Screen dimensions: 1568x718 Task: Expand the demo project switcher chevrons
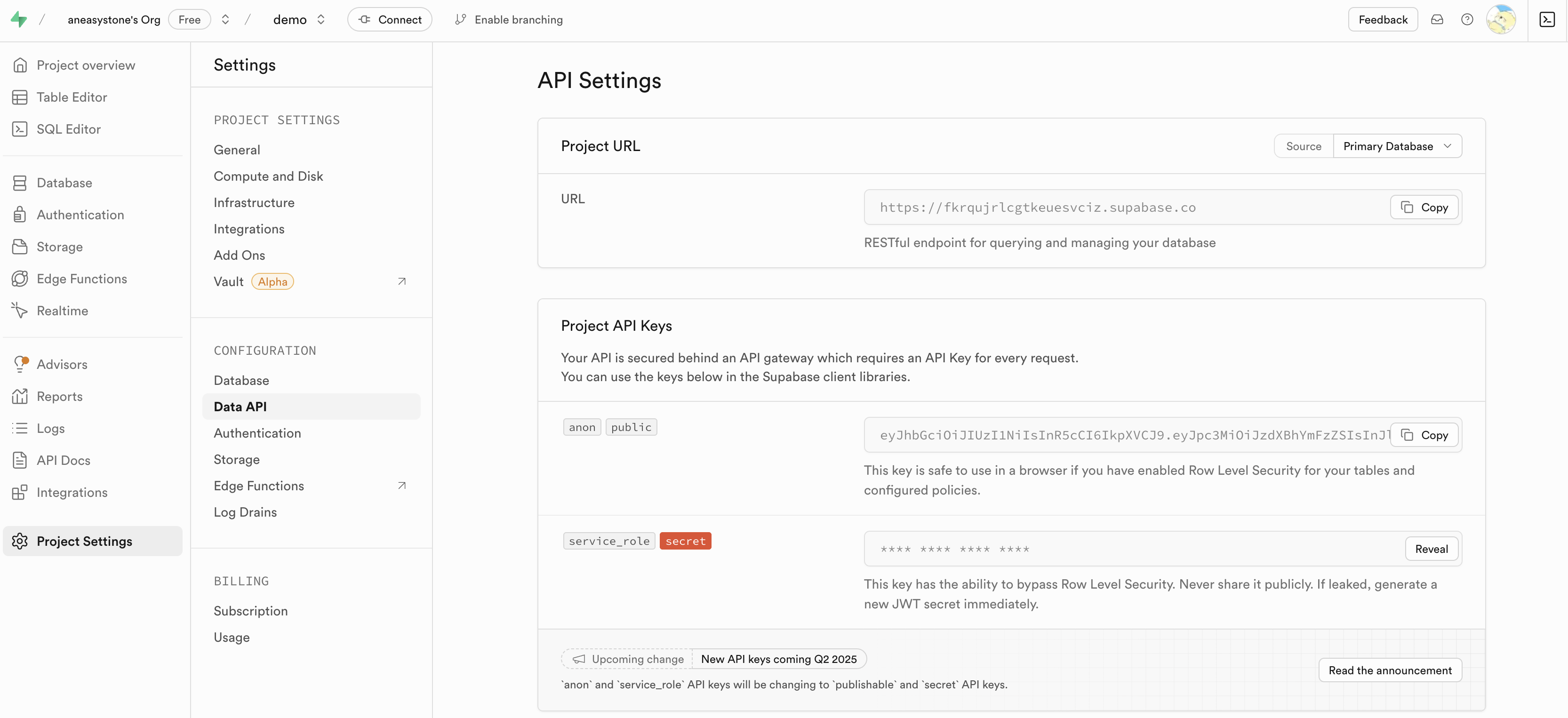321,19
